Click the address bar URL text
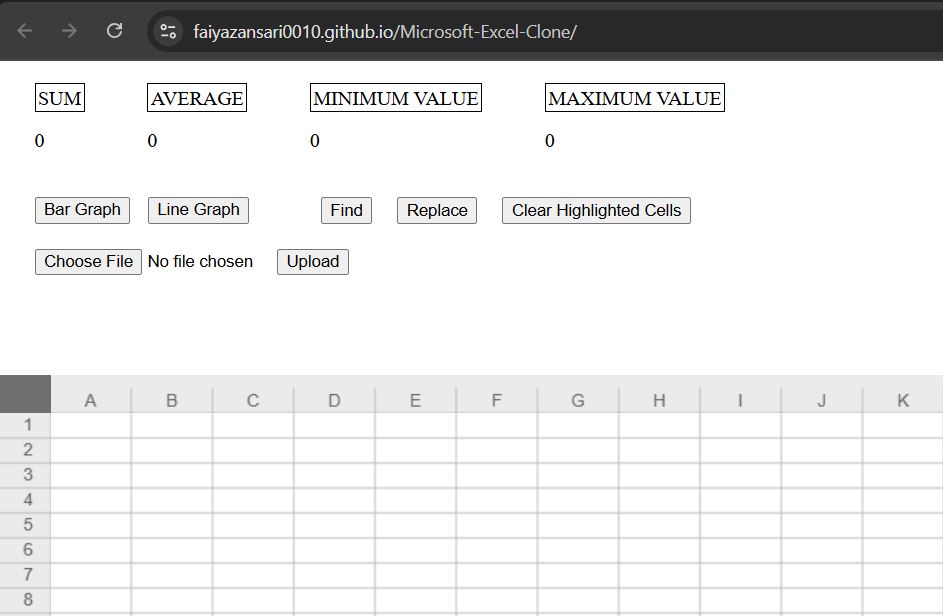The height and width of the screenshot is (616, 943). pyautogui.click(x=385, y=31)
